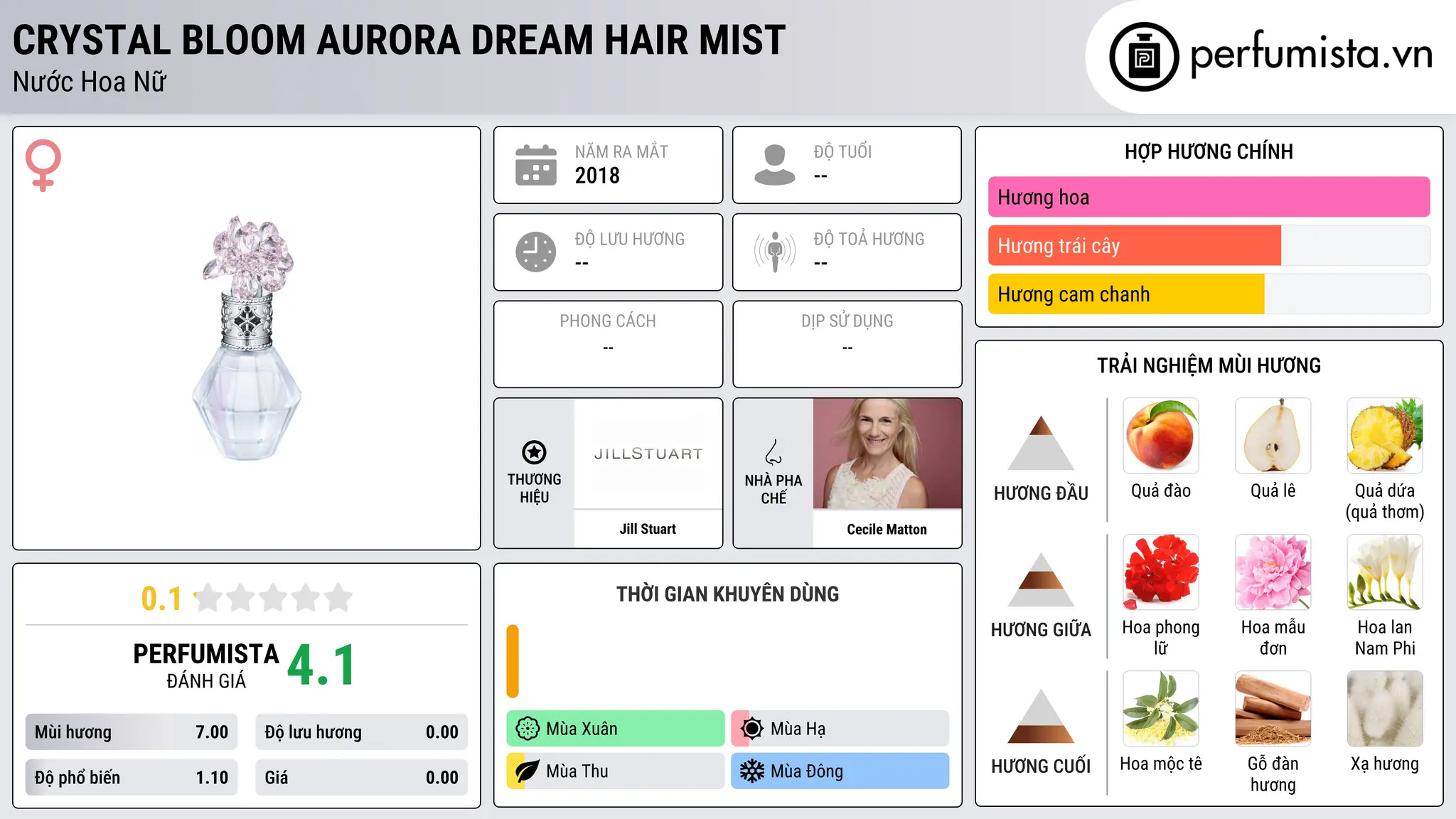Viewport: 1456px width, 819px height.
Task: Open the Cecile Matton perfumer name link
Action: [x=887, y=529]
